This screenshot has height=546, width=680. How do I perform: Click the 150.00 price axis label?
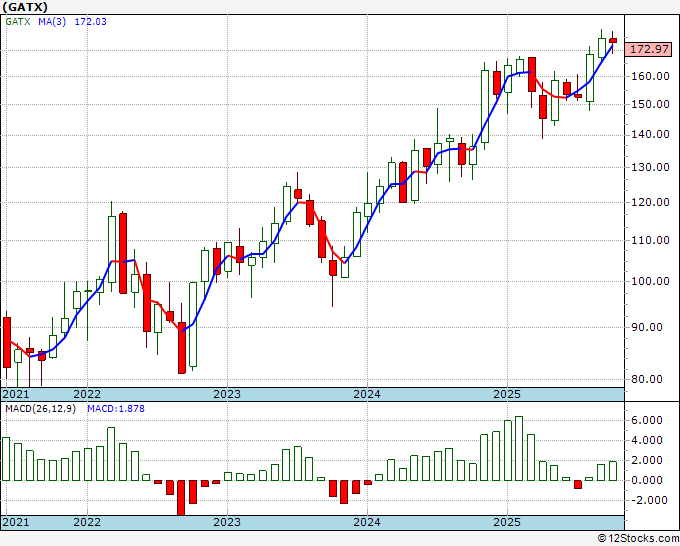[650, 105]
